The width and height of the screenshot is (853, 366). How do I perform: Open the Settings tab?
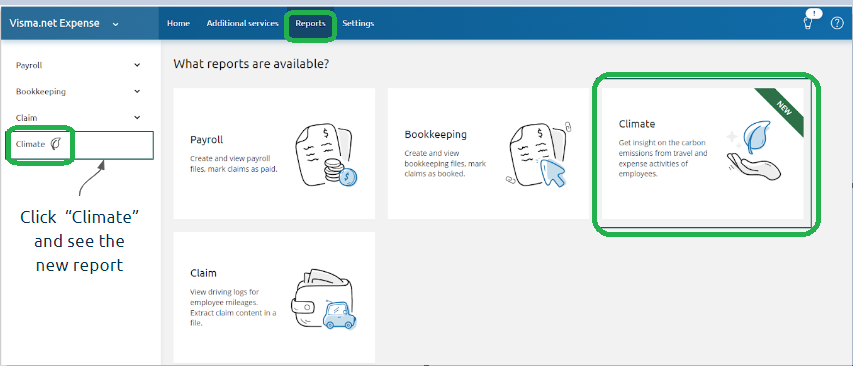point(358,23)
